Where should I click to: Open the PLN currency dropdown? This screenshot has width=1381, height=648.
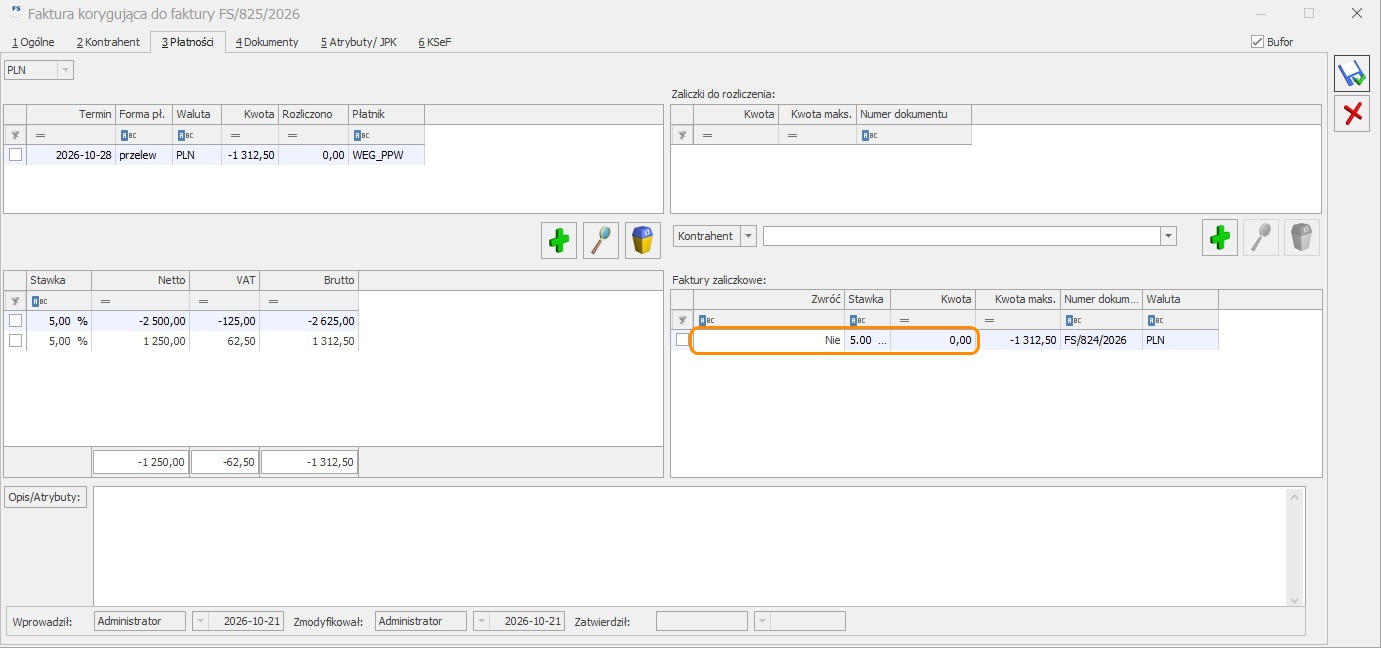point(65,70)
